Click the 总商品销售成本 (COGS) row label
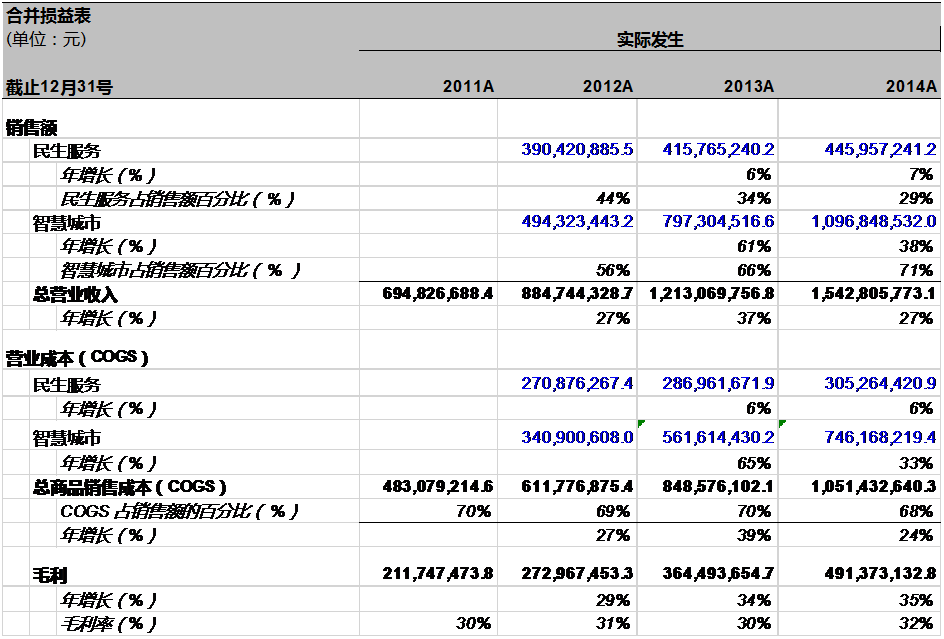Image resolution: width=944 pixels, height=639 pixels. pos(129,487)
